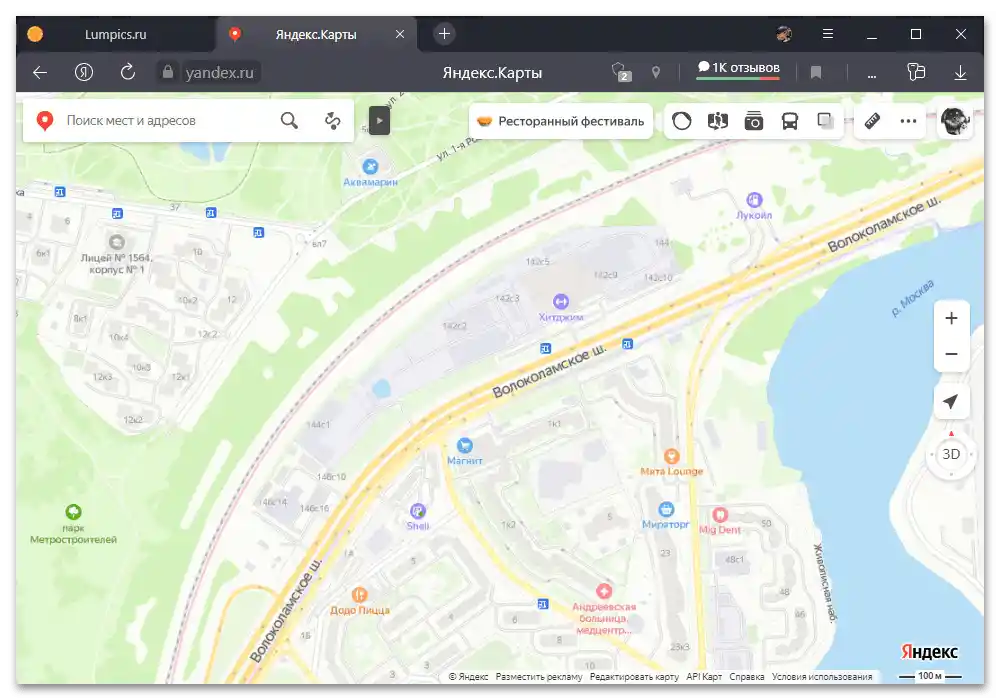Reload the page

pos(128,72)
